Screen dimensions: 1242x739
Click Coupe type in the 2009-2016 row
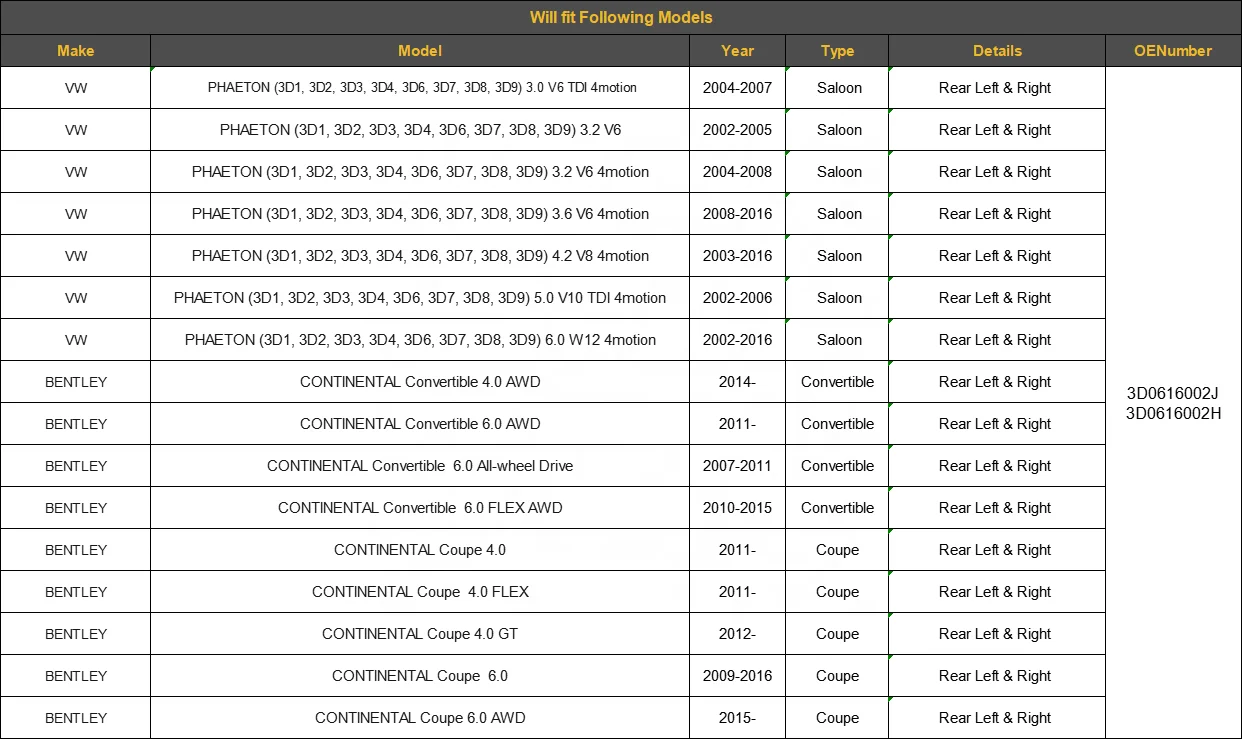tap(837, 676)
